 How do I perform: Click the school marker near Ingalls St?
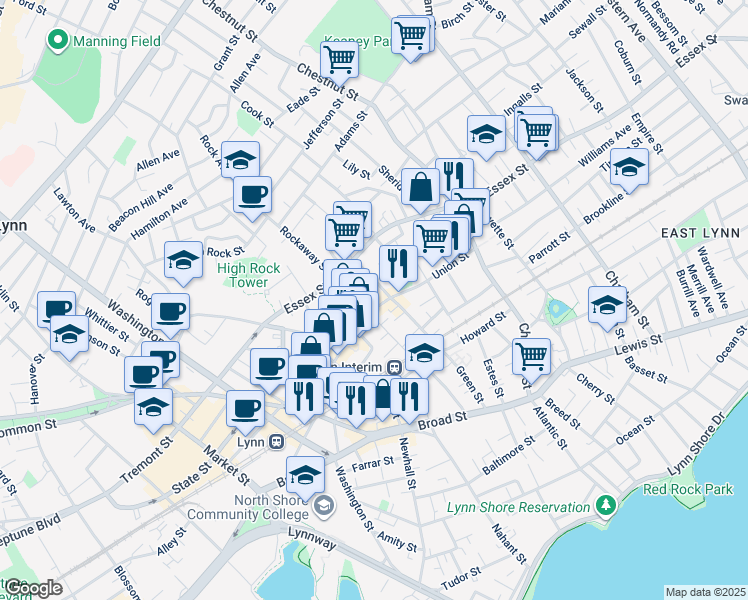tap(486, 135)
